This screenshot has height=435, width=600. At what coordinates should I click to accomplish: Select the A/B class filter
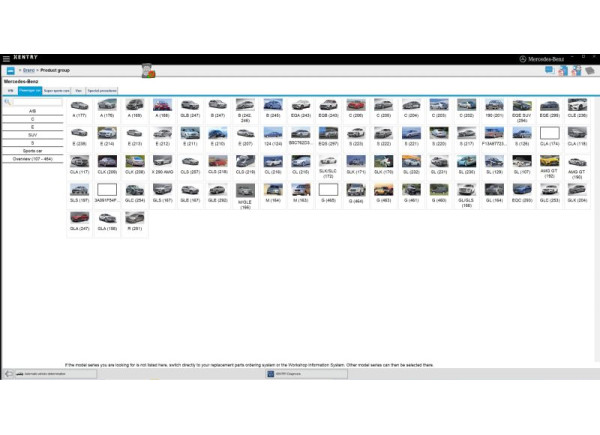[x=32, y=111]
